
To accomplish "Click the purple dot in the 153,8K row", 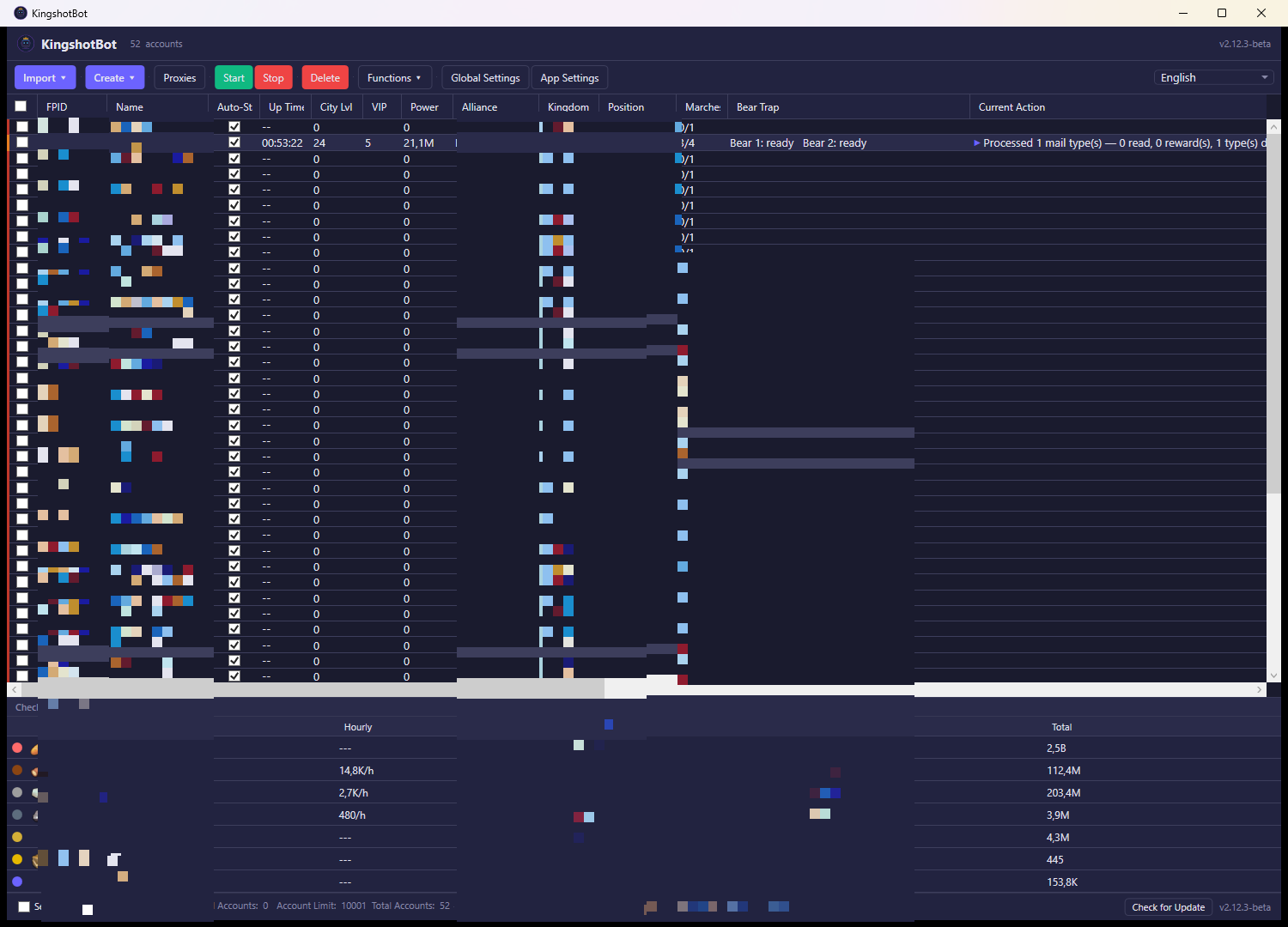I will pyautogui.click(x=17, y=882).
